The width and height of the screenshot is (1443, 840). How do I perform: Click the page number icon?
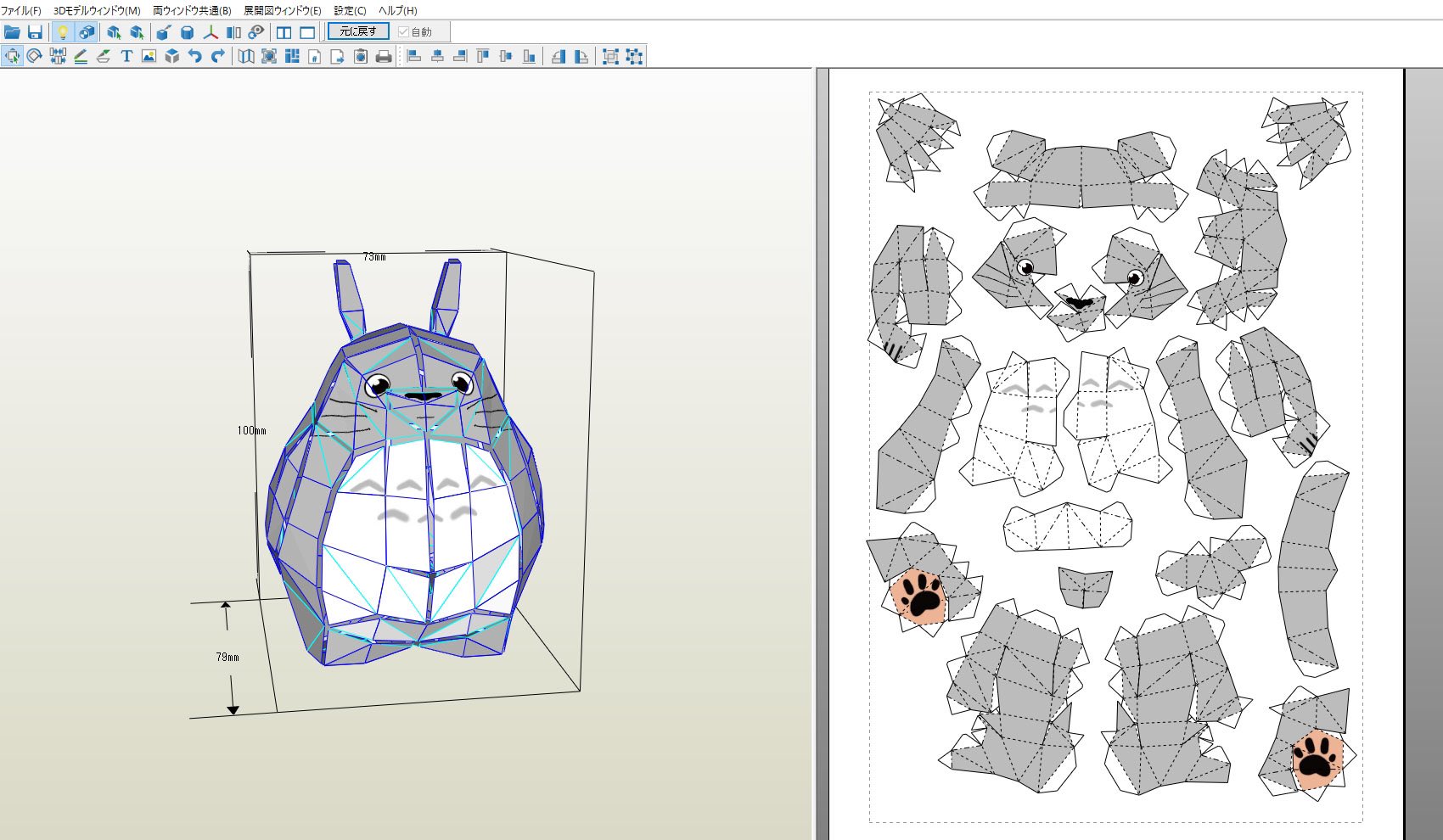point(315,56)
